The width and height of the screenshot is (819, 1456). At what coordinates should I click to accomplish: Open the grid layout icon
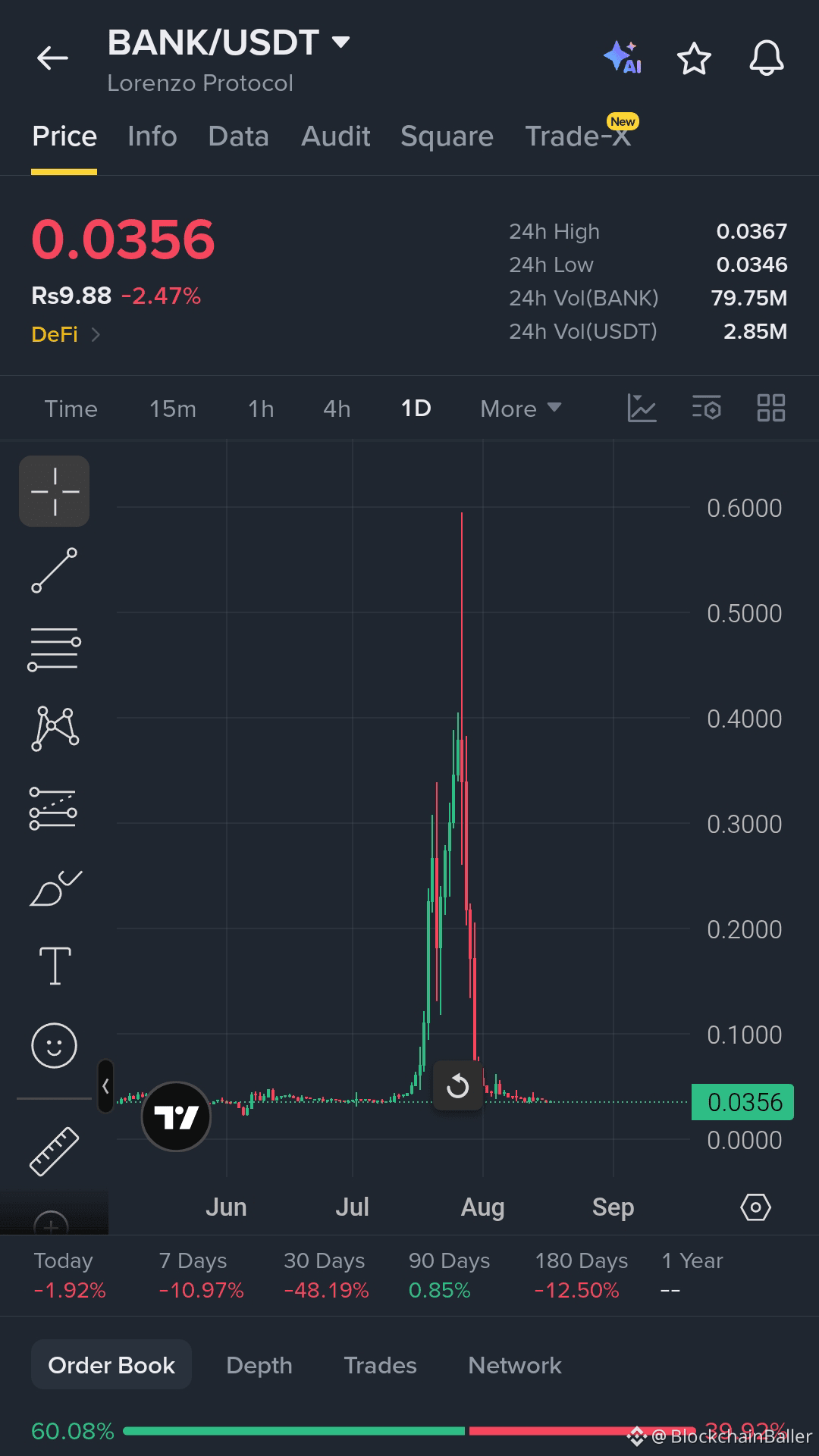(x=771, y=409)
